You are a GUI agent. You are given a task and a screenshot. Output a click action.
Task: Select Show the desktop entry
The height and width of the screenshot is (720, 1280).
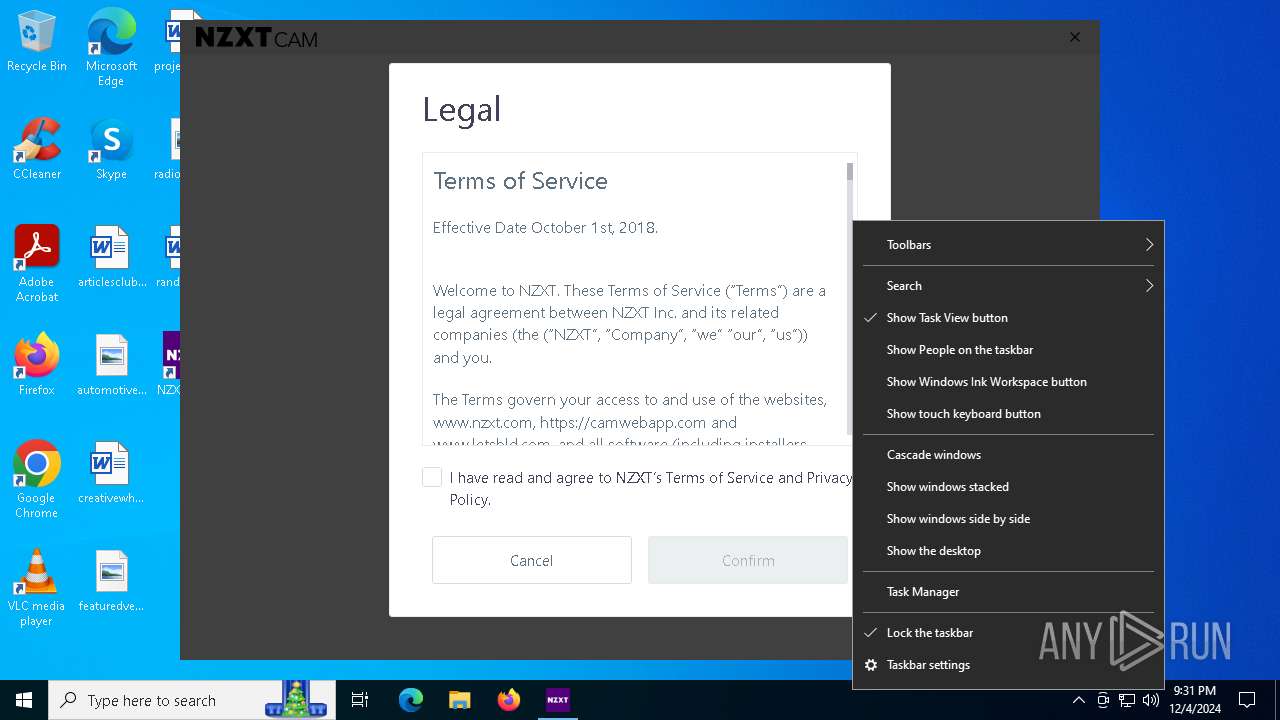click(1008, 551)
